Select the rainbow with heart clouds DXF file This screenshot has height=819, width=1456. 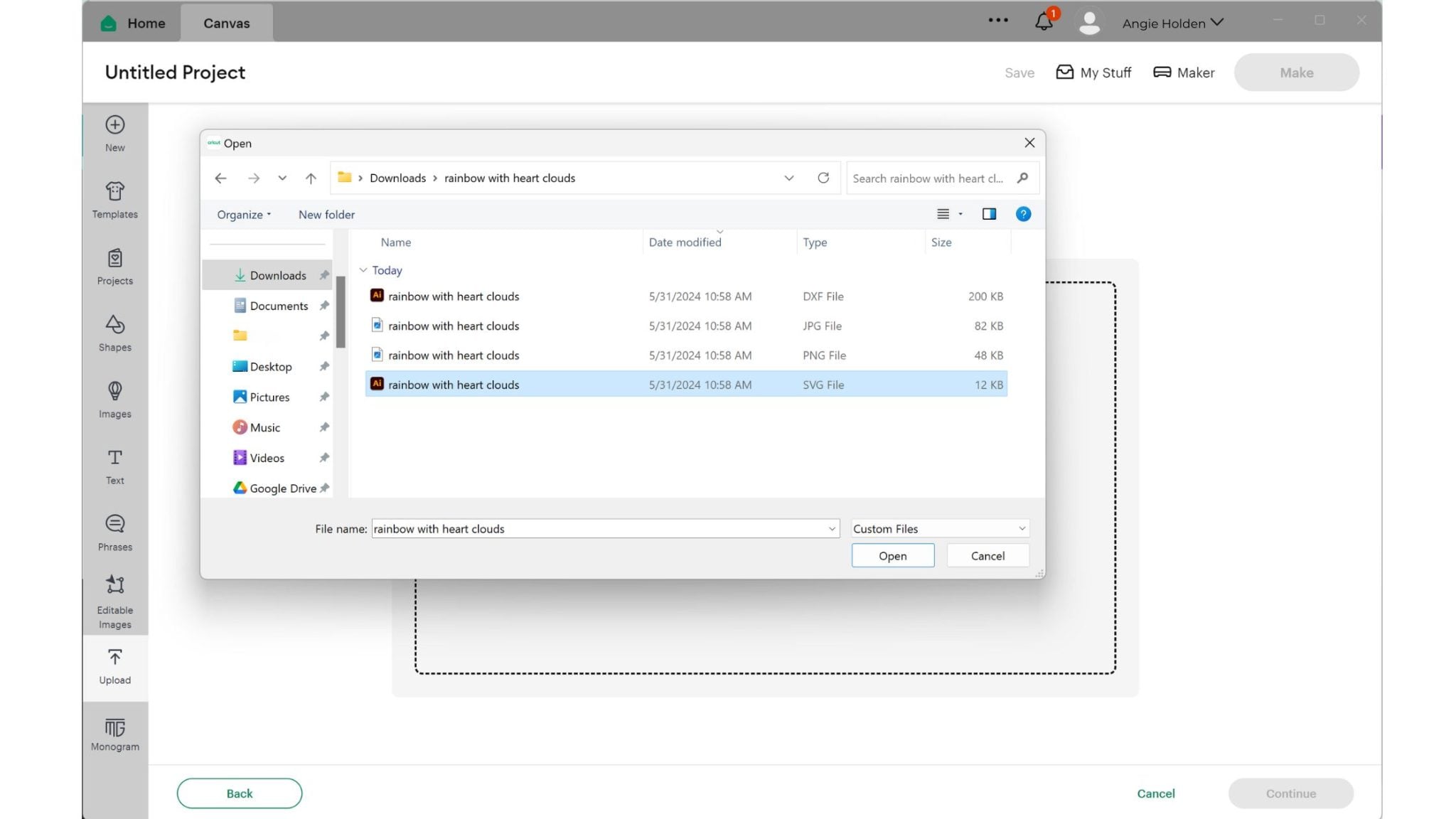454,296
